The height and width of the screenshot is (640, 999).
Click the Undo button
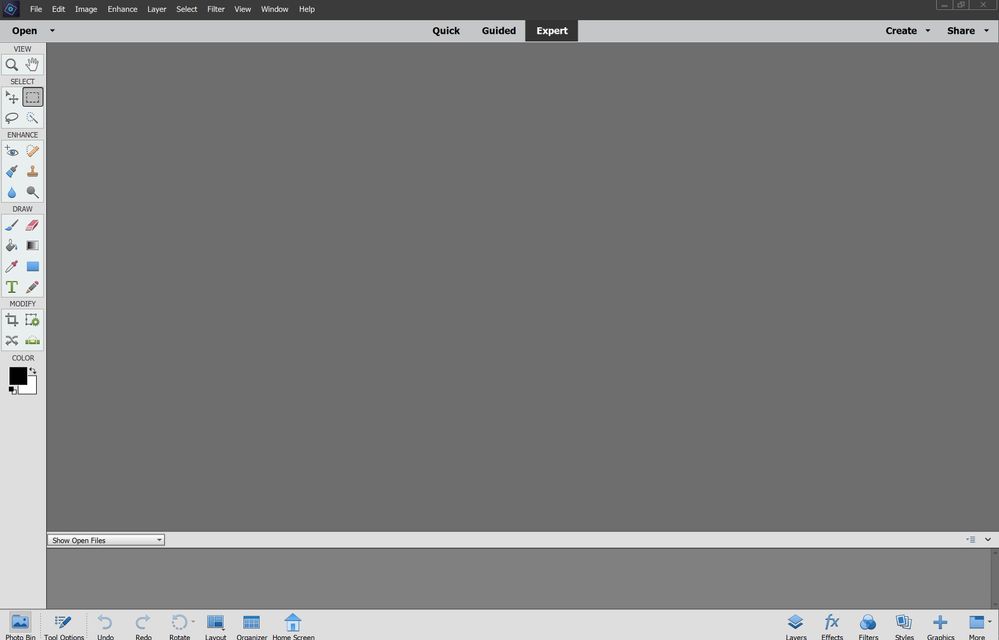point(105,624)
